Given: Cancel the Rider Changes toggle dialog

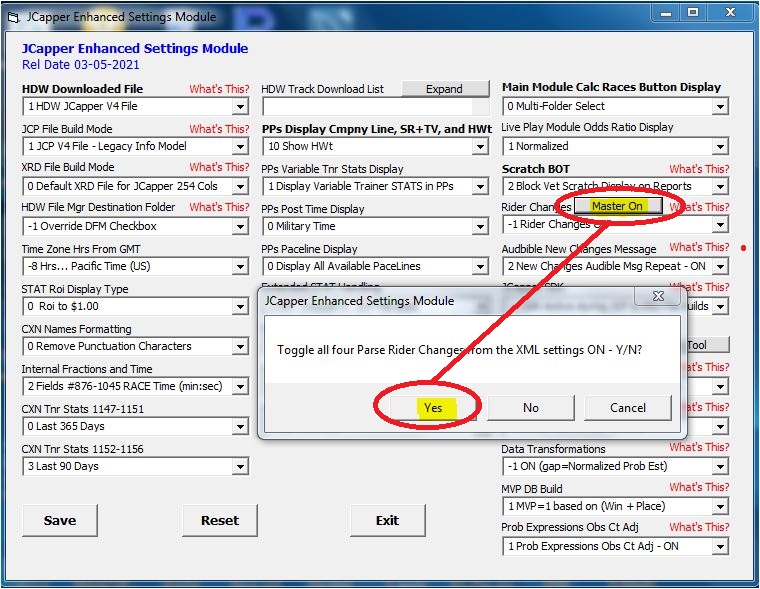Looking at the screenshot, I should point(628,407).
